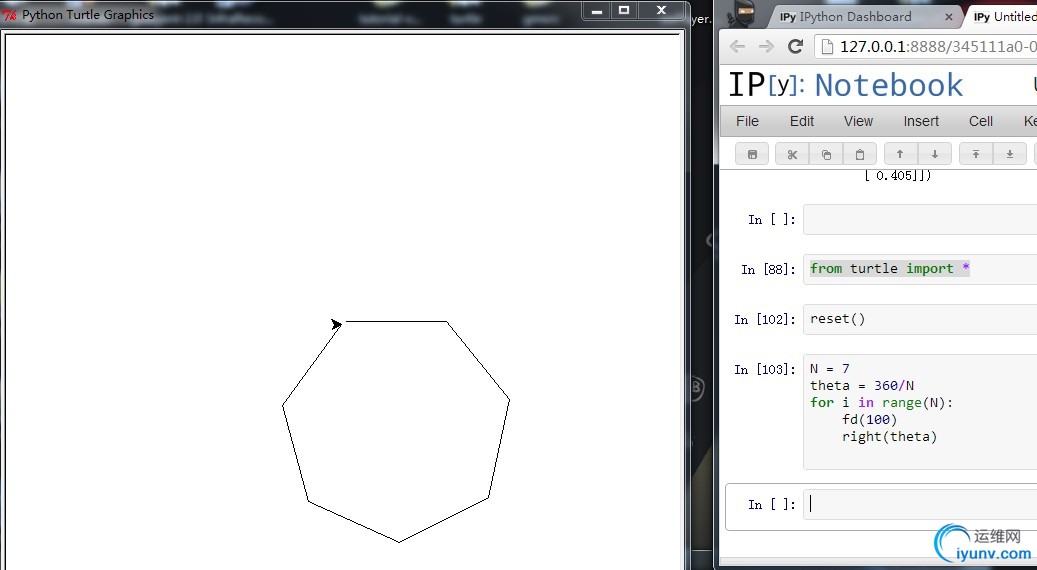Click the 'In [103]:' prompt label
Image resolution: width=1037 pixels, height=570 pixels.
coord(765,370)
